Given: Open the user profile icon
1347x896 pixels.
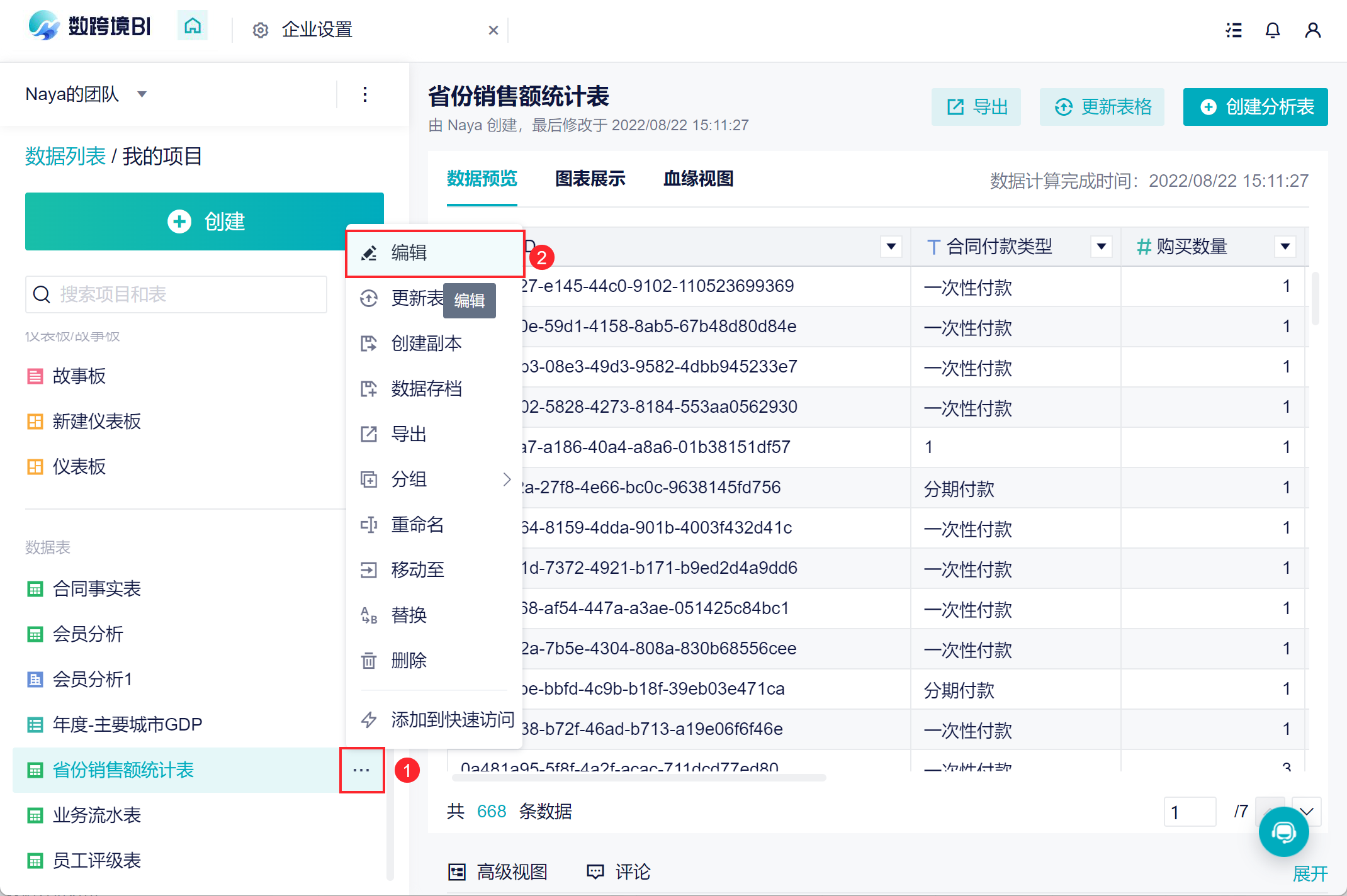Looking at the screenshot, I should coord(1312,30).
